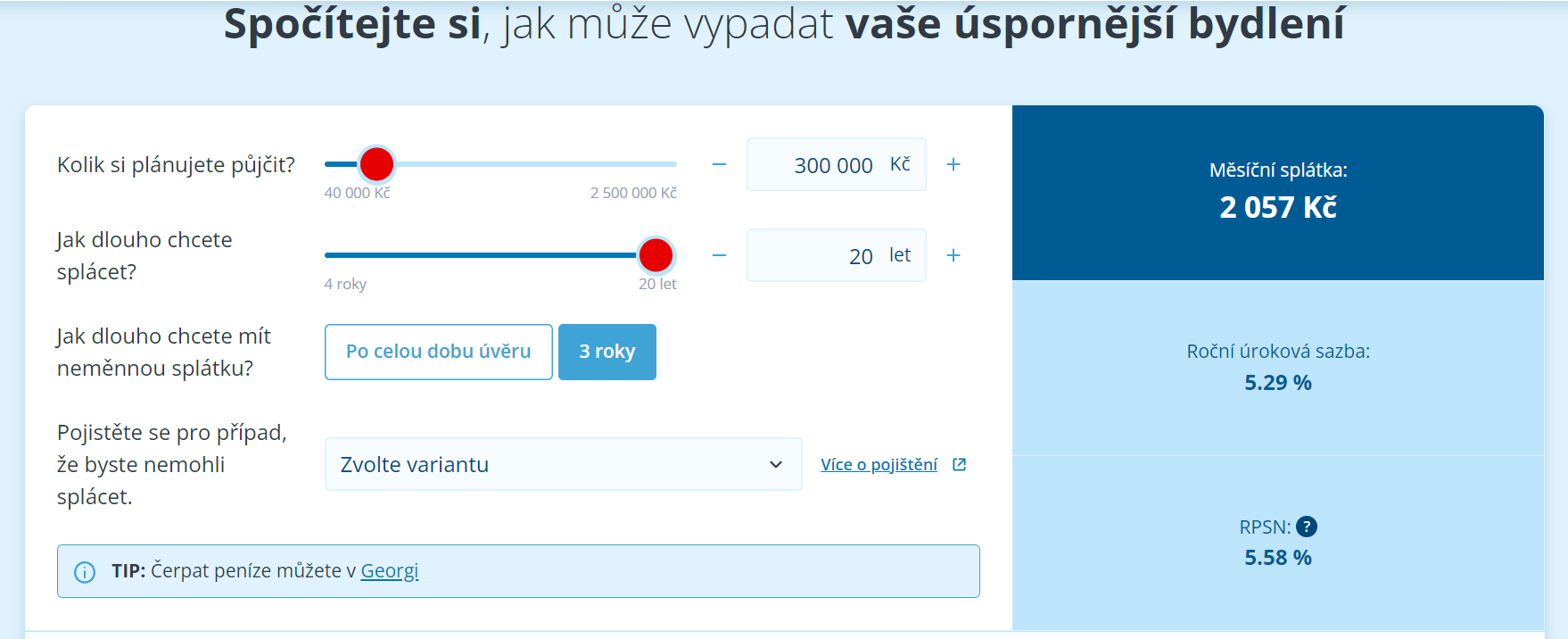The height and width of the screenshot is (639, 1568).
Task: Click the '2 057 Kč' monthly payment value
Action: pyautogui.click(x=1278, y=208)
